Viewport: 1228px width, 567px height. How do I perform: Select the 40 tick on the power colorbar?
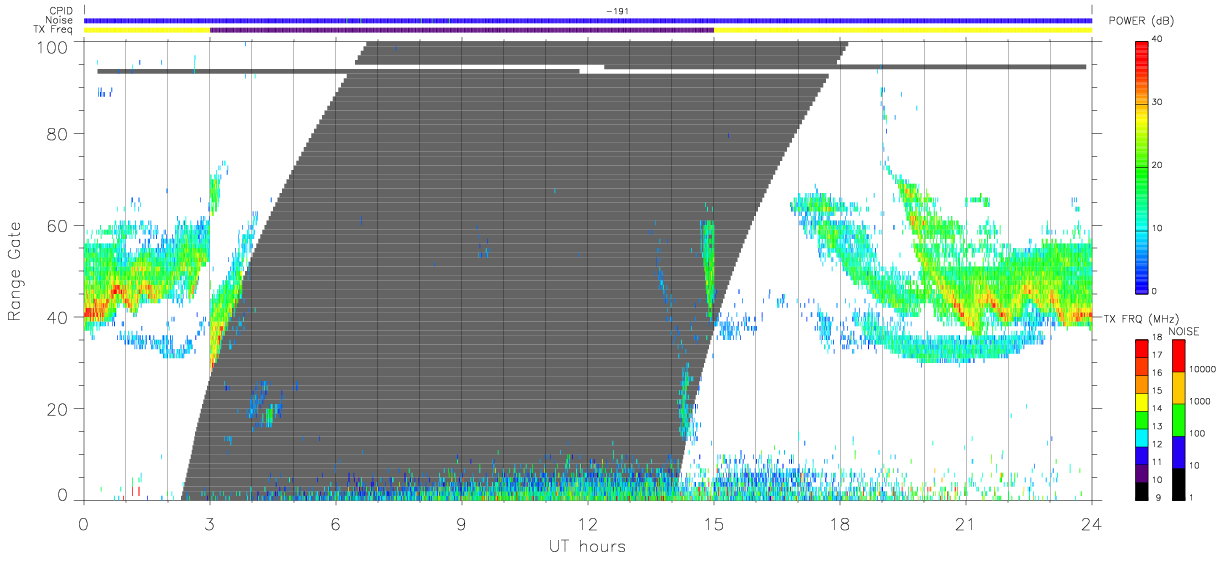pyautogui.click(x=1158, y=39)
